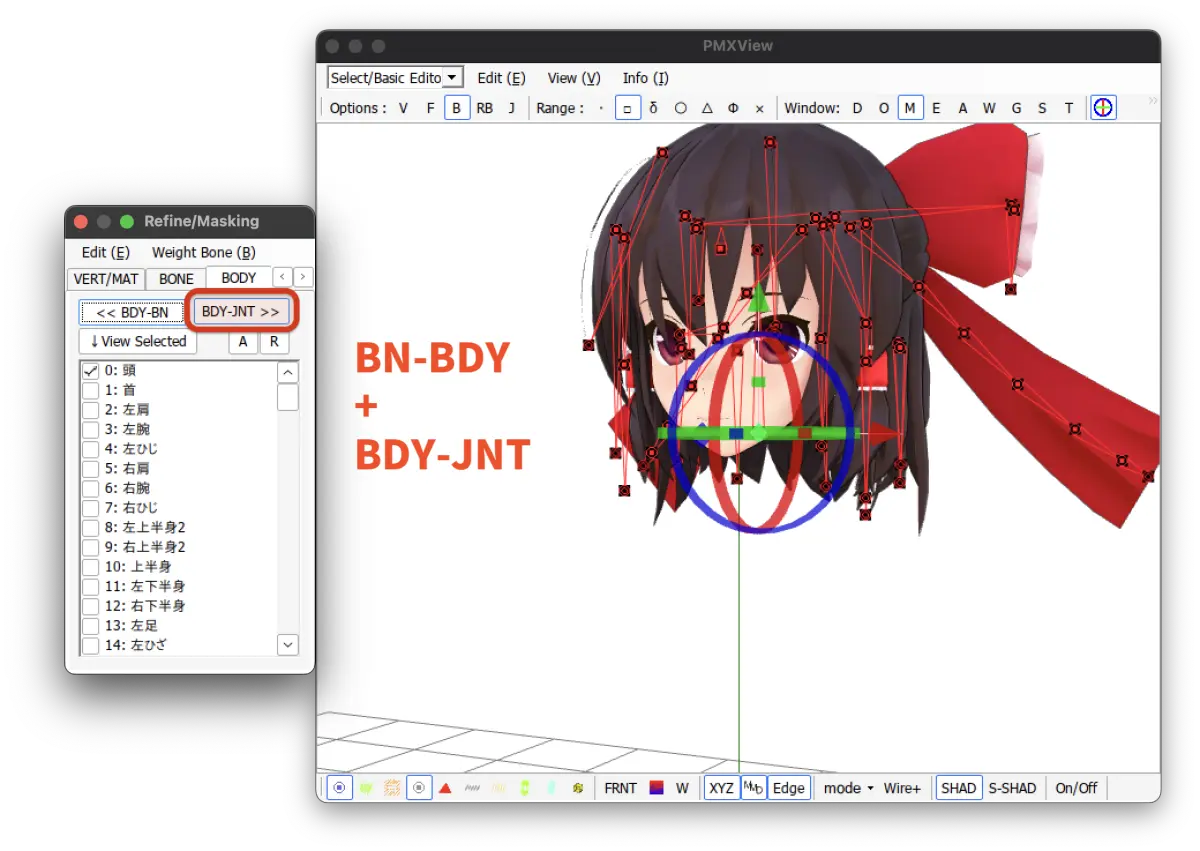Toggle vertex option V in PMXView
Image resolution: width=1200 pixels, height=851 pixels.
(403, 108)
